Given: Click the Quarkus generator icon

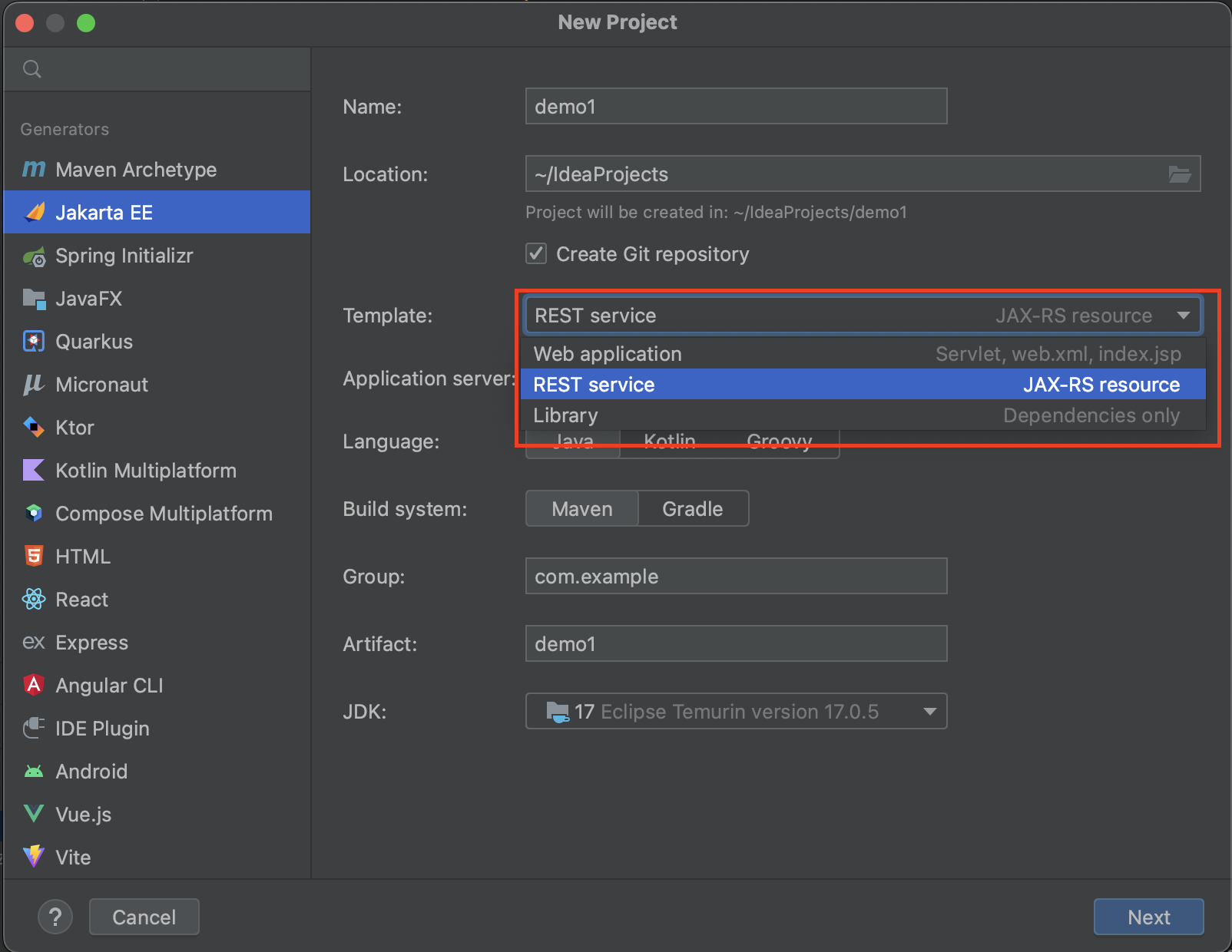Looking at the screenshot, I should click(x=34, y=342).
